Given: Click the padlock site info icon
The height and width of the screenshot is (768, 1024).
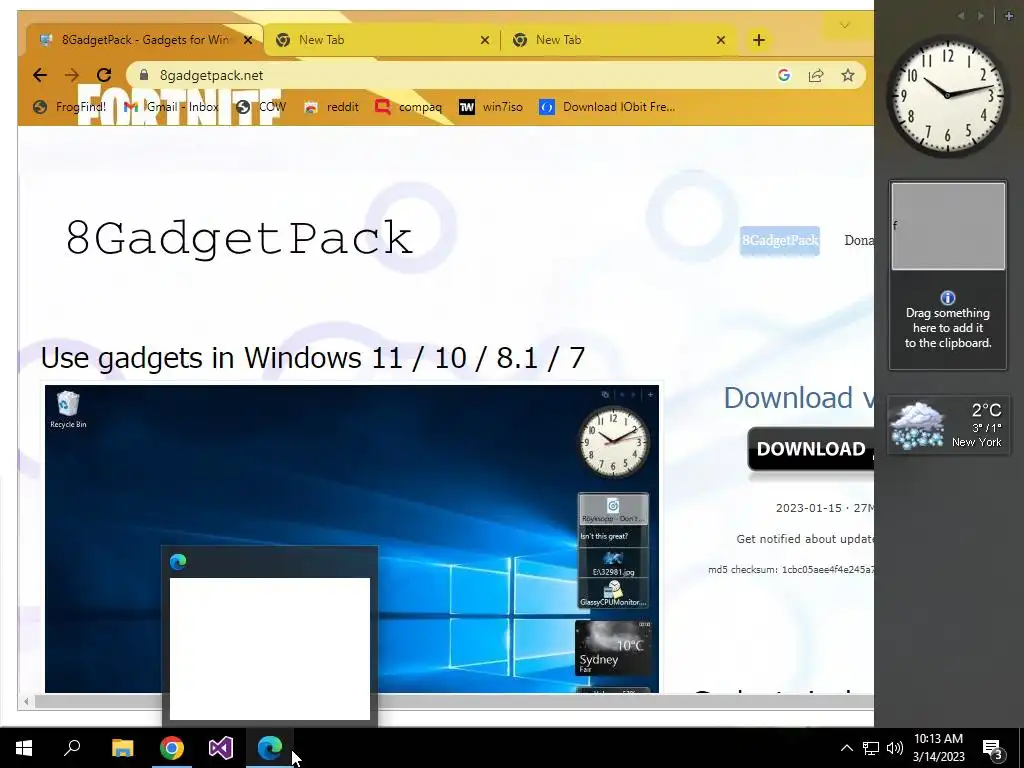Looking at the screenshot, I should click(144, 75).
